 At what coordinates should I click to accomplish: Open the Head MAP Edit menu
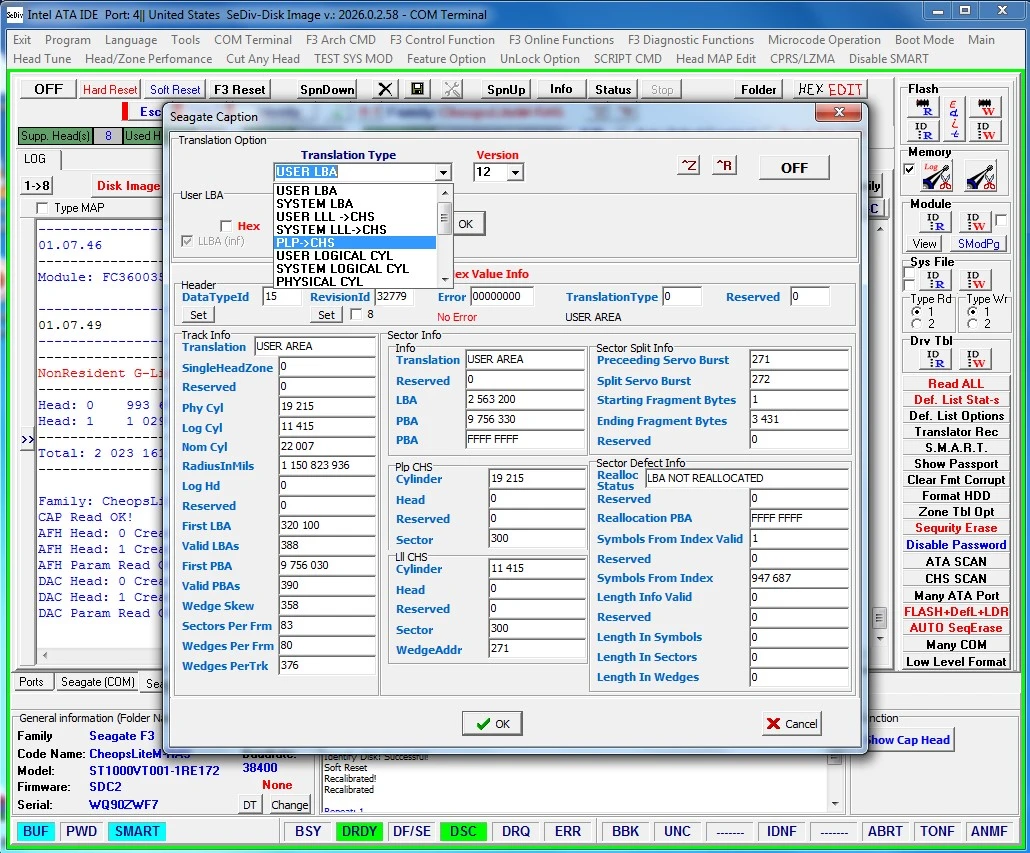(715, 59)
